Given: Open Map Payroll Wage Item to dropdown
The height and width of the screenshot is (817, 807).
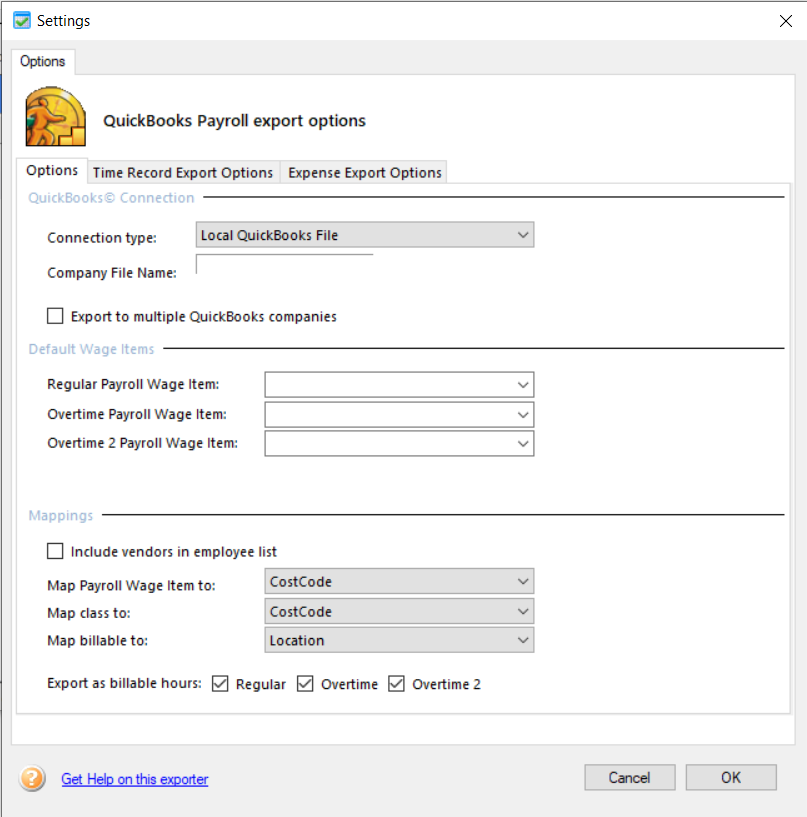Looking at the screenshot, I should (x=399, y=581).
